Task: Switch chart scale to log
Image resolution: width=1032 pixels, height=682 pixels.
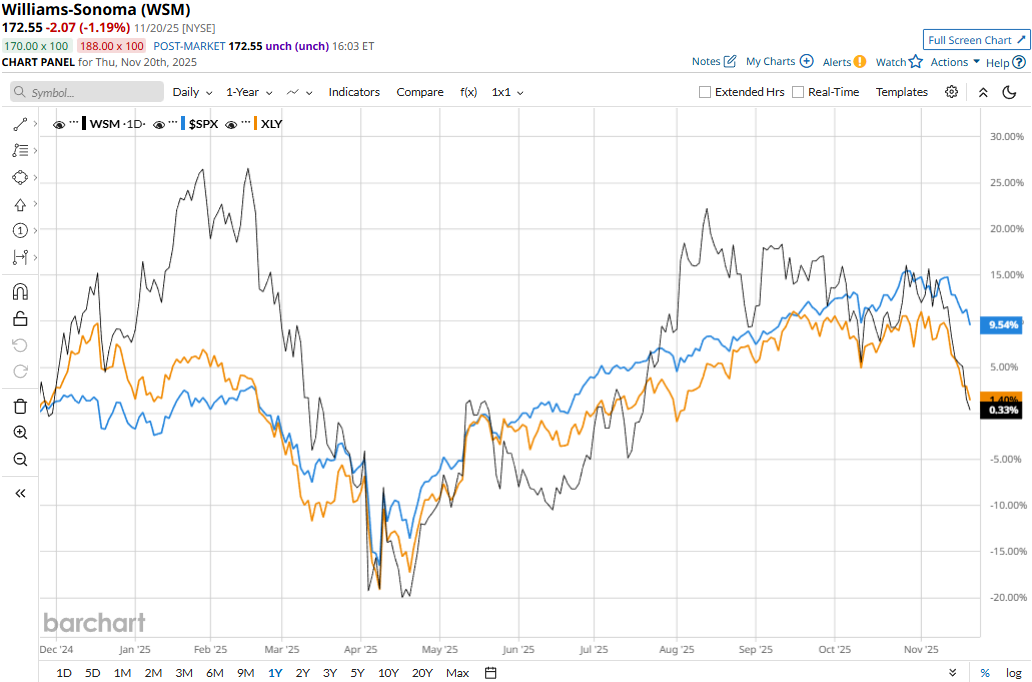Action: point(1014,673)
